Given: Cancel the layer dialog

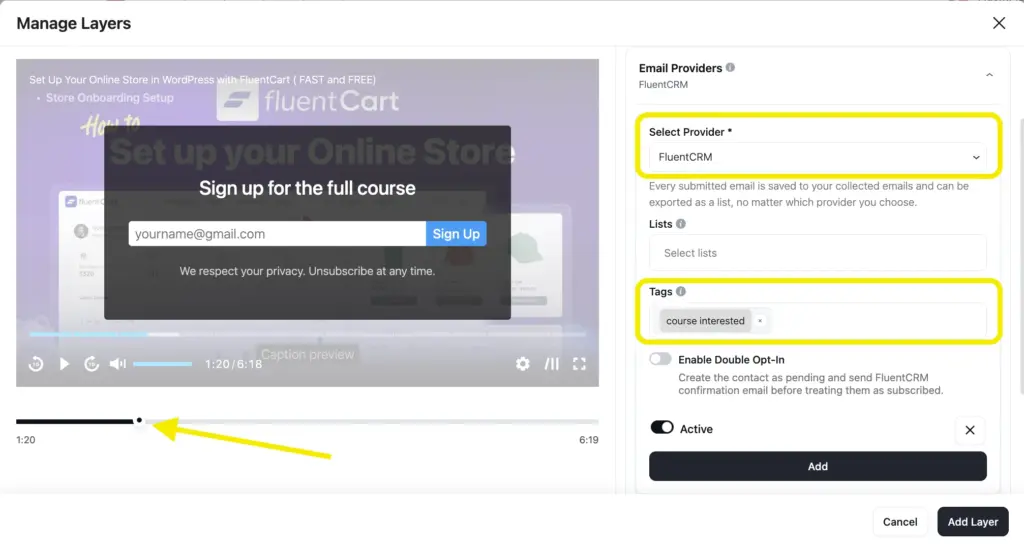Looking at the screenshot, I should 900,522.
